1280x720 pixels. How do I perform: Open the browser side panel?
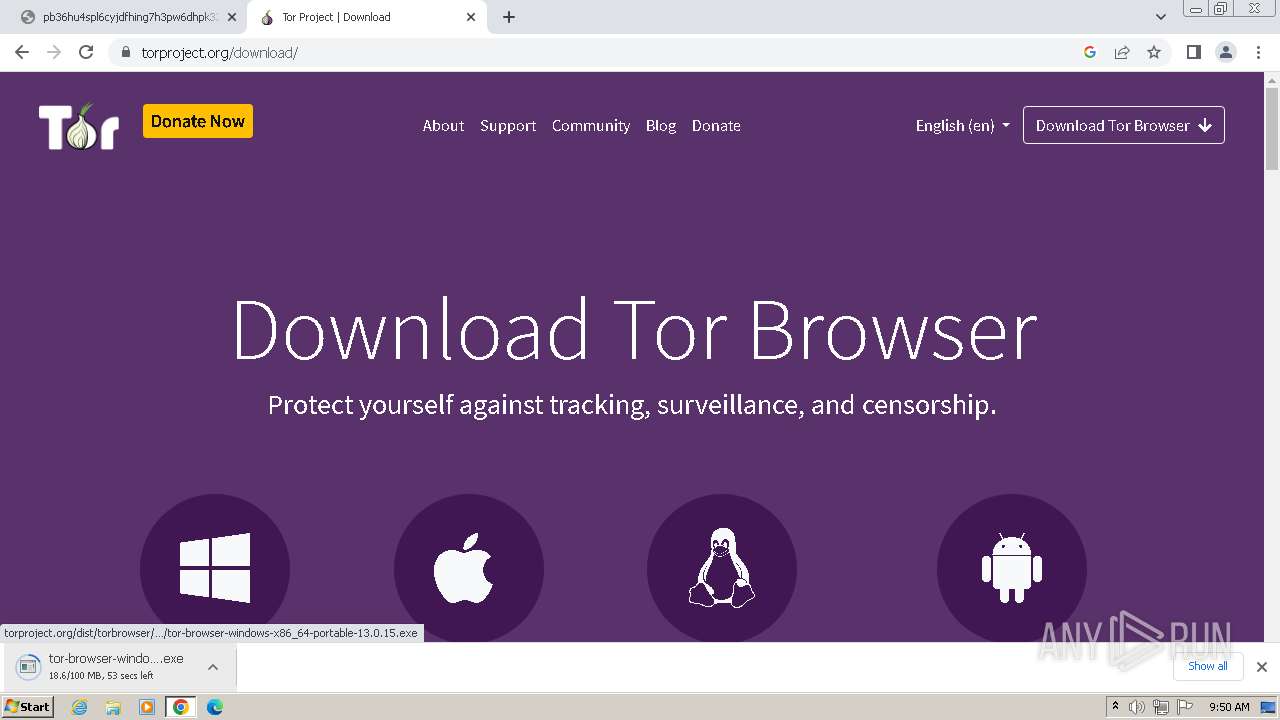1193,52
